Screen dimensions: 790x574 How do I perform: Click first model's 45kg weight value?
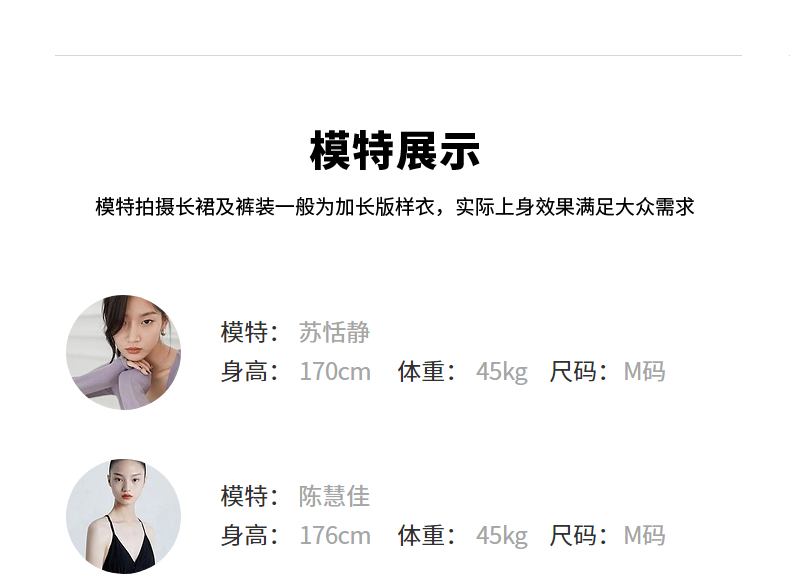[502, 372]
